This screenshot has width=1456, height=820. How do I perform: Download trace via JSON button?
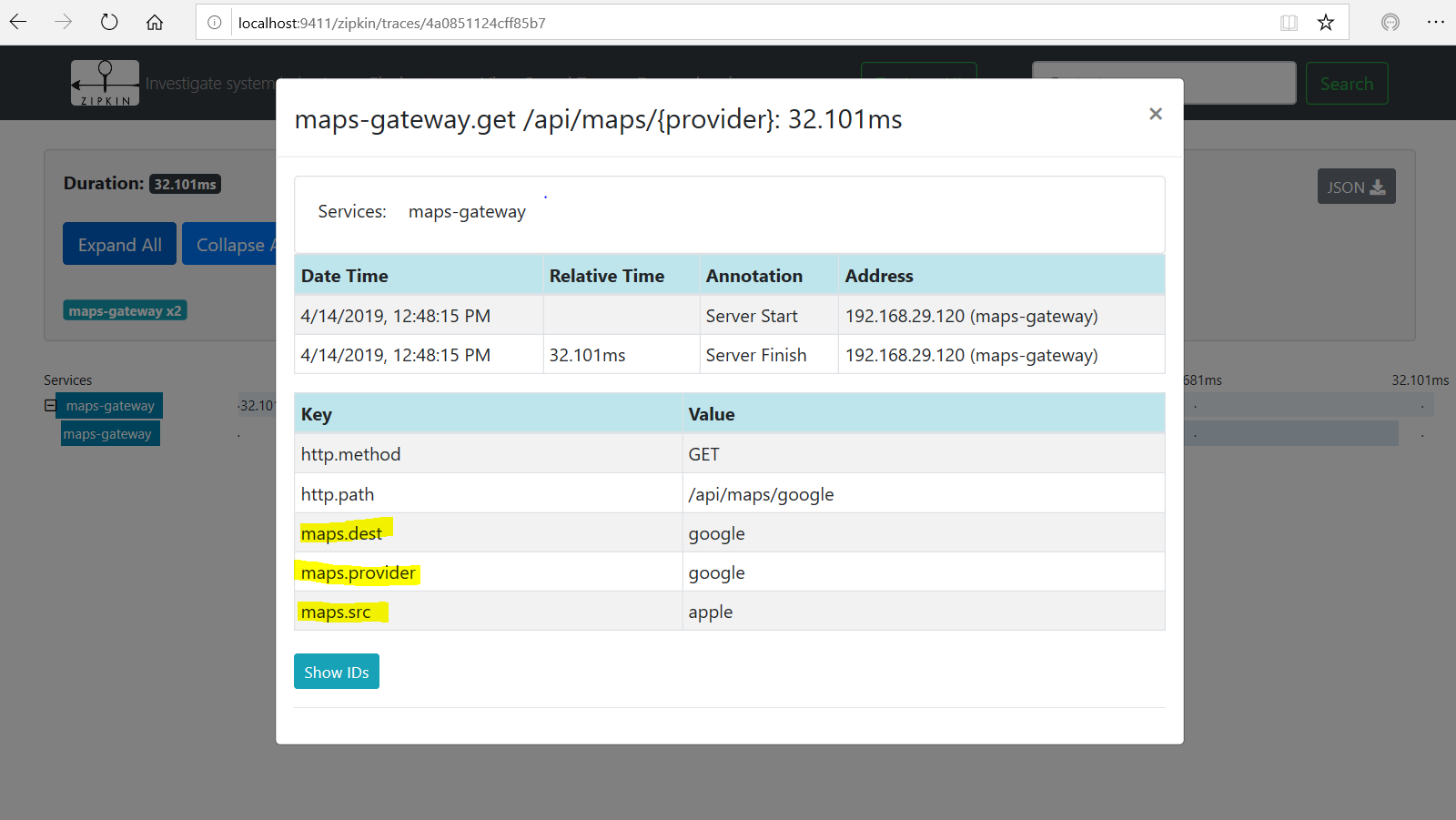1356,187
